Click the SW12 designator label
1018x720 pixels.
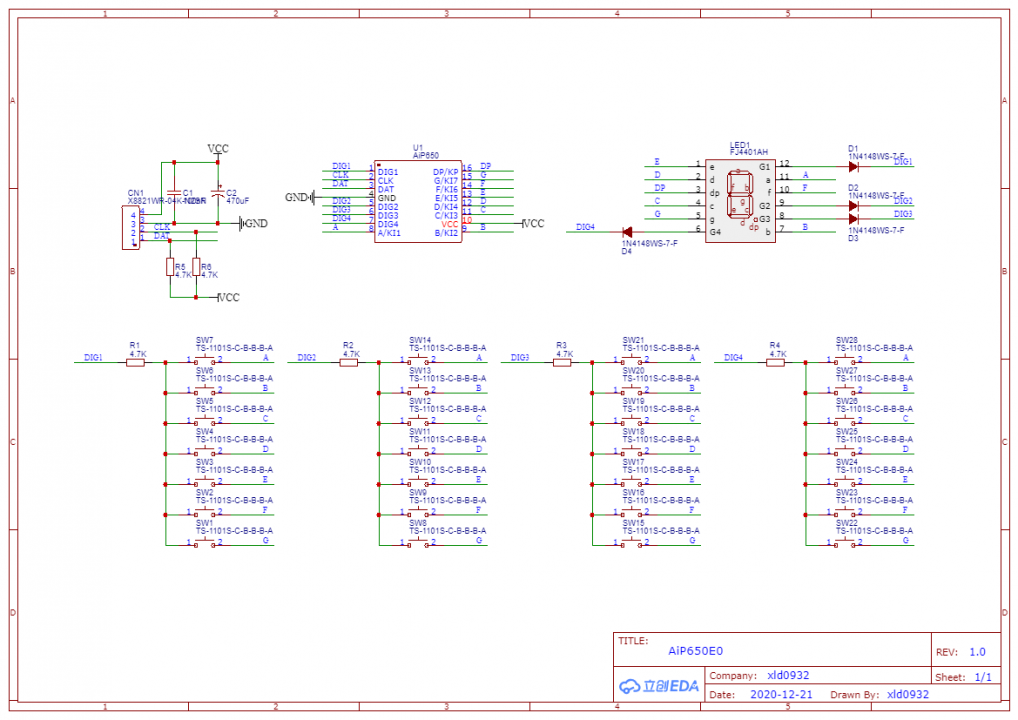pyautogui.click(x=419, y=401)
